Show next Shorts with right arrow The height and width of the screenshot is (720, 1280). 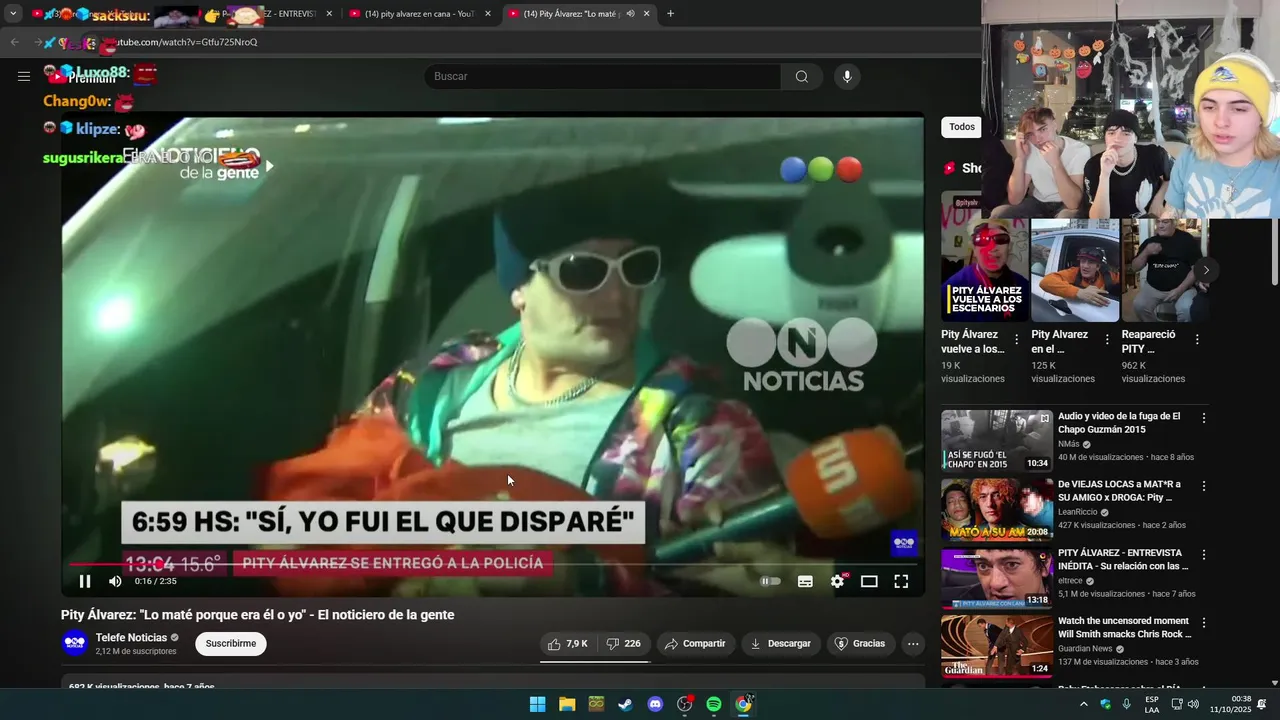tap(1206, 270)
